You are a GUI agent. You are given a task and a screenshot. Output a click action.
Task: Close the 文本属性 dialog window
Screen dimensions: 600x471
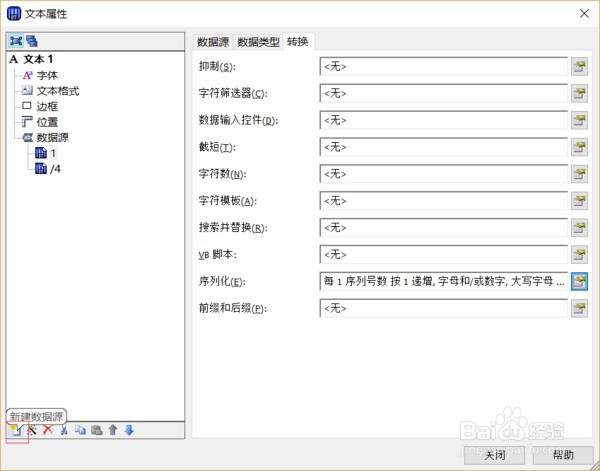pos(584,14)
